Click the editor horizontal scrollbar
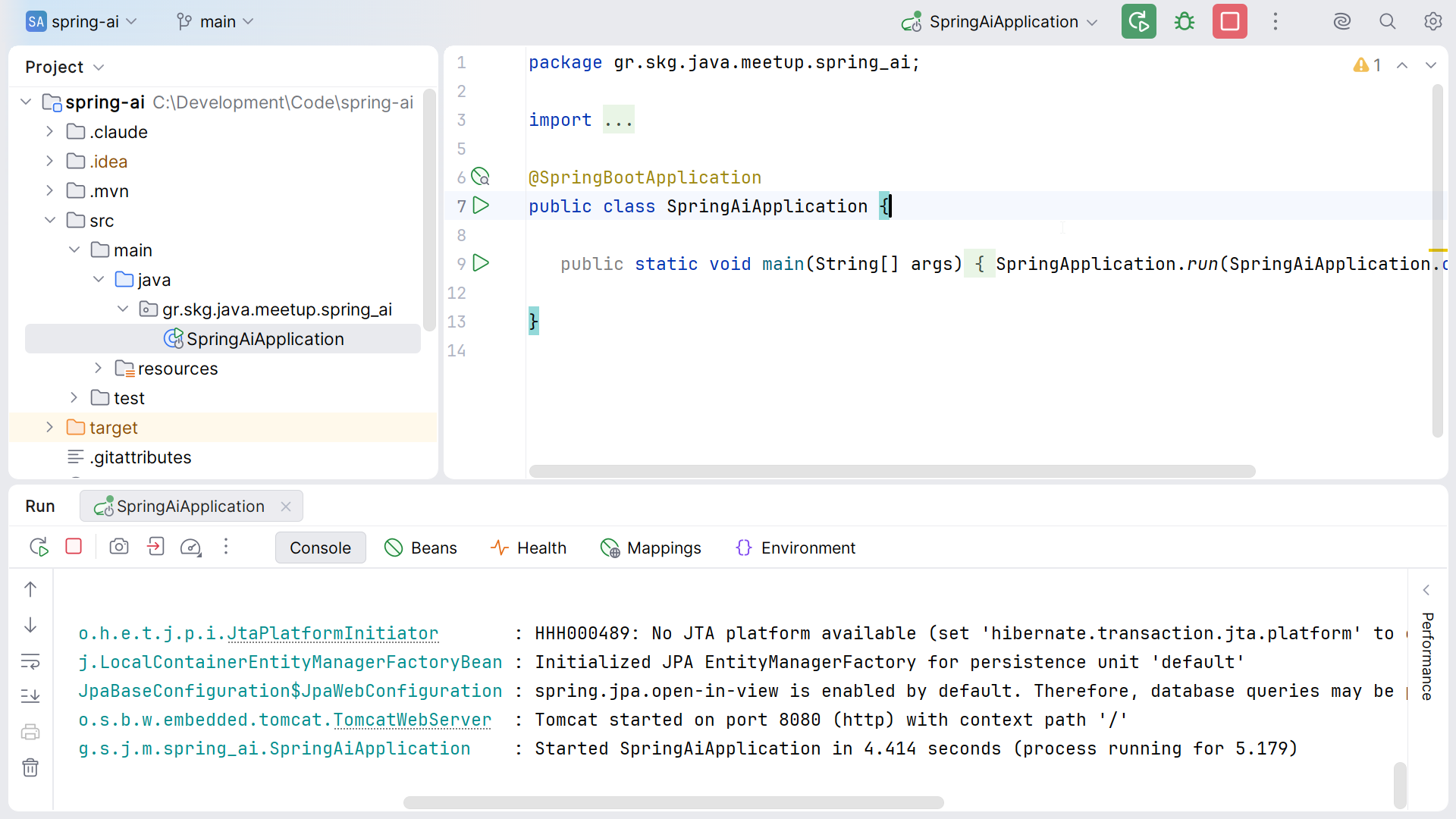The image size is (1456, 819). click(892, 471)
